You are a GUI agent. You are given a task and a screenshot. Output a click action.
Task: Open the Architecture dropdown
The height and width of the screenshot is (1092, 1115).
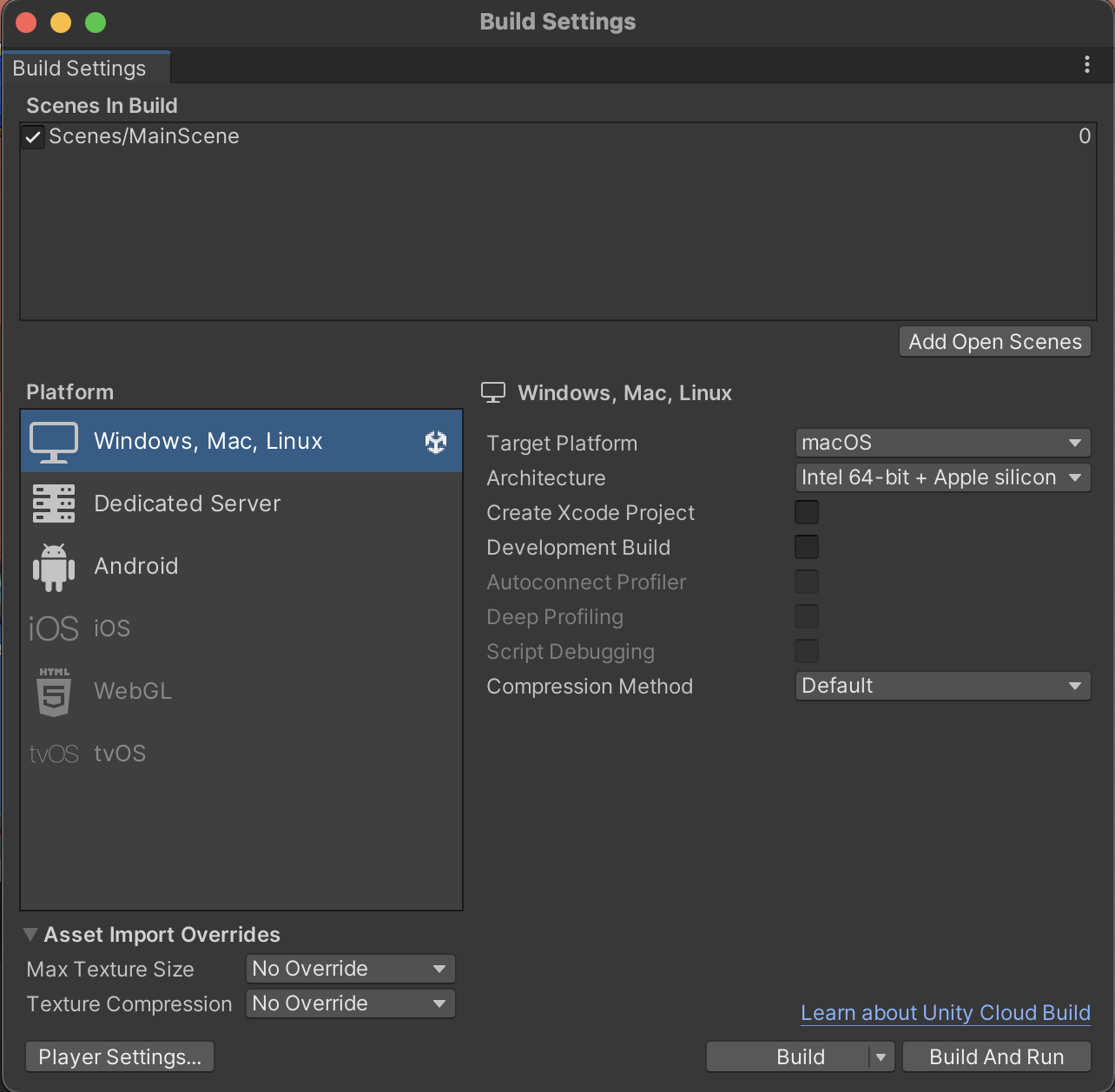(x=942, y=477)
